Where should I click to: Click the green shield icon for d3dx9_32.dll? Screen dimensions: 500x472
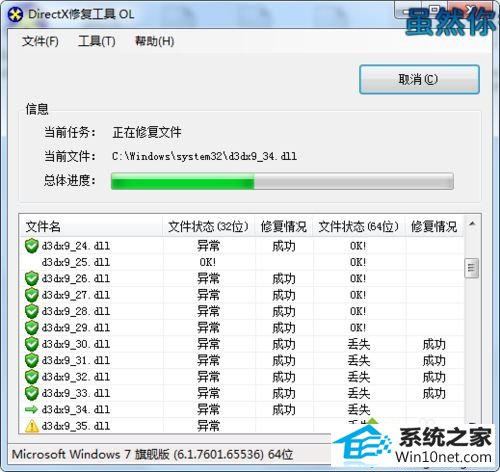coord(32,377)
